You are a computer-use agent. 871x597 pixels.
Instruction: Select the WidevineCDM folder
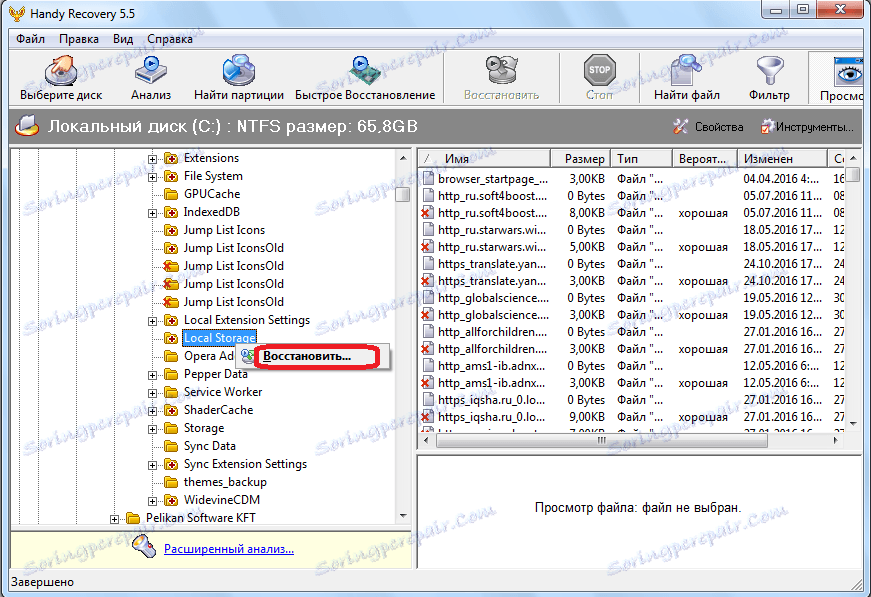pyautogui.click(x=222, y=500)
